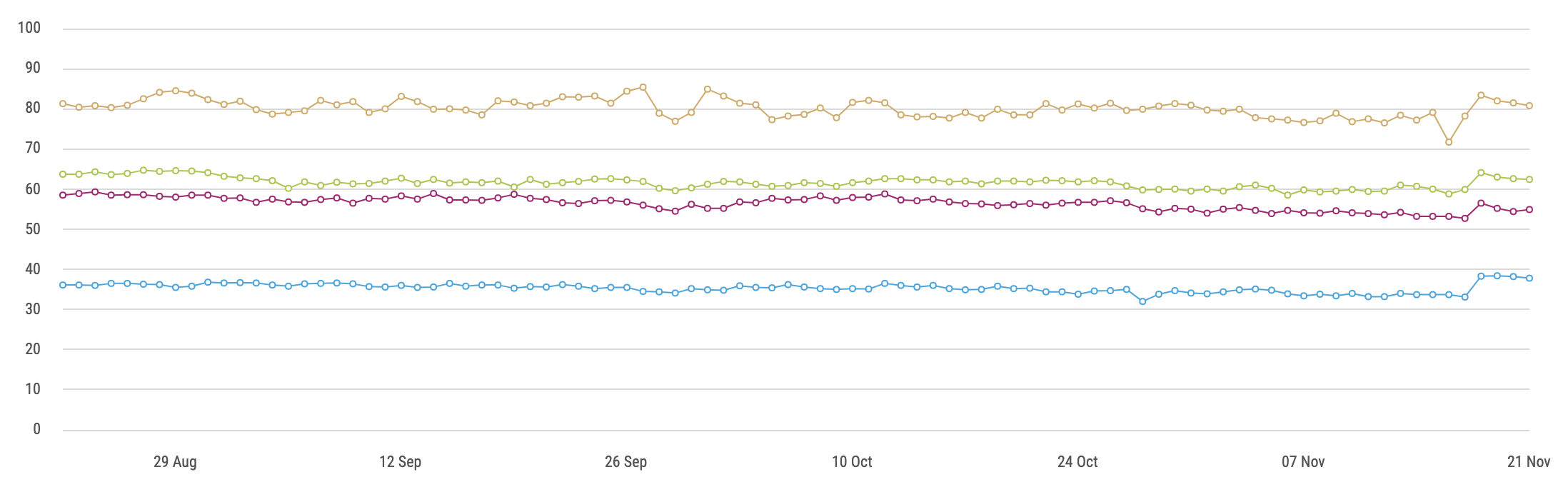Click the last data point of the blue series
The height and width of the screenshot is (487, 1568).
tap(1529, 278)
